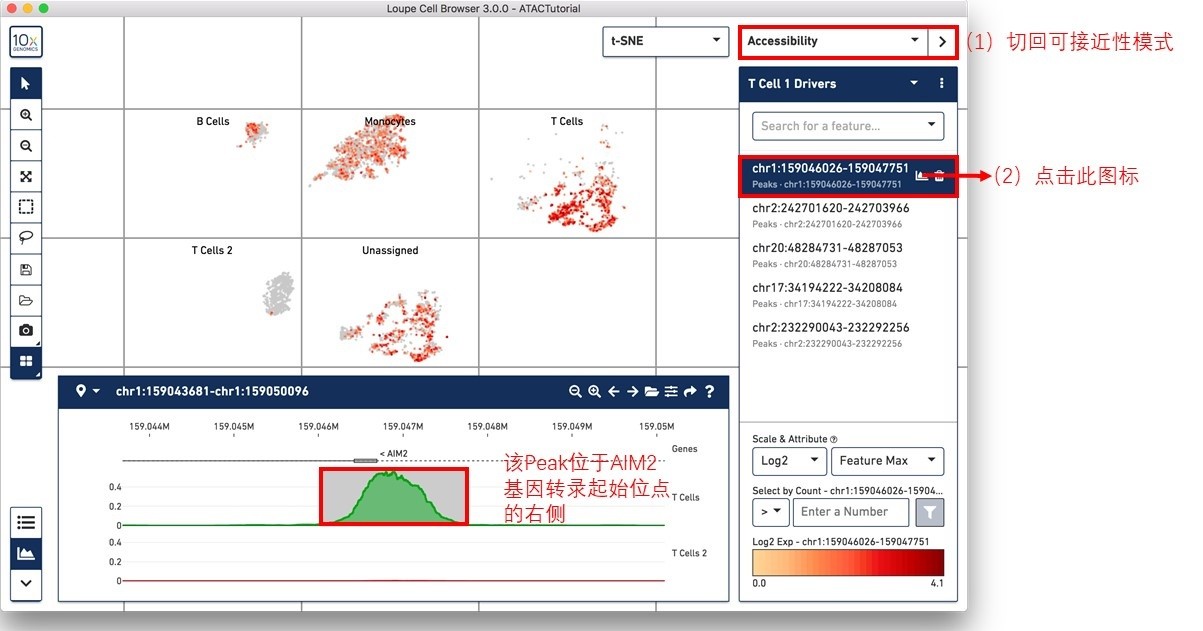Select feature chr2:232290043-232292256
This screenshot has width=1203, height=631.
point(848,335)
